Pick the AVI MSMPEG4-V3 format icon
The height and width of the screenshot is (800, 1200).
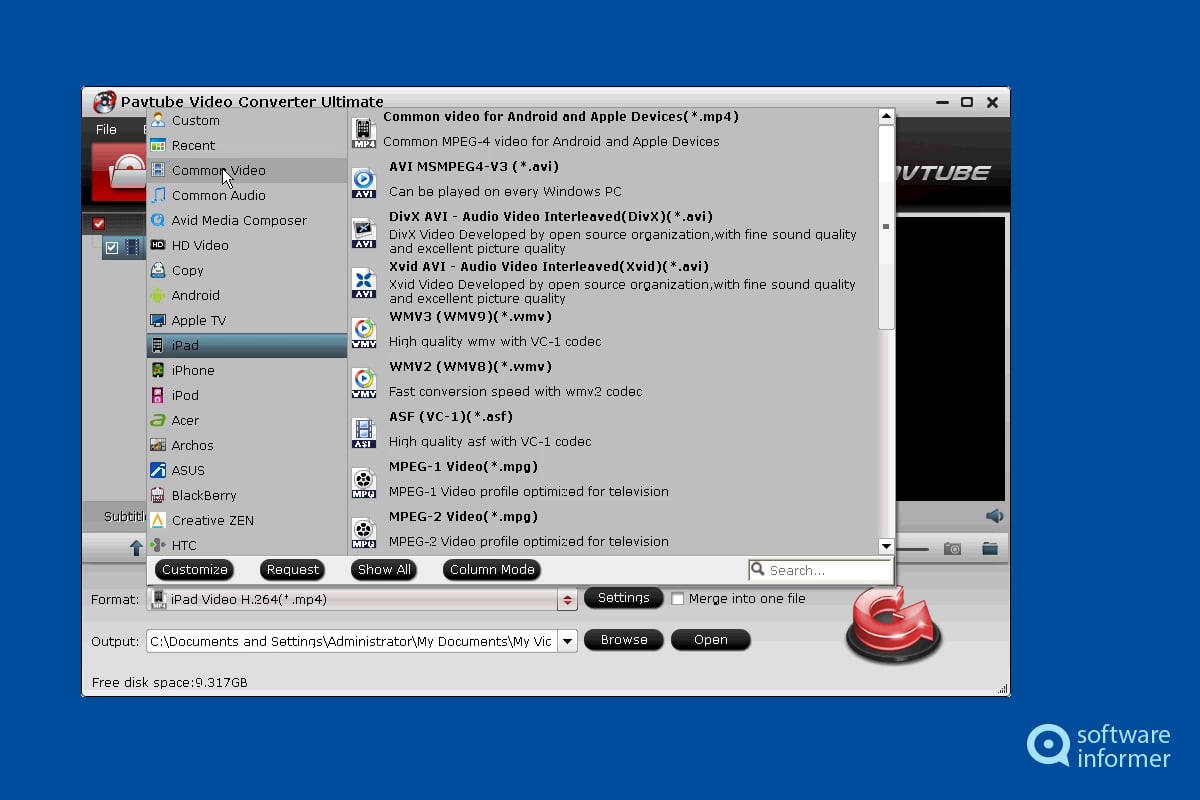(363, 183)
